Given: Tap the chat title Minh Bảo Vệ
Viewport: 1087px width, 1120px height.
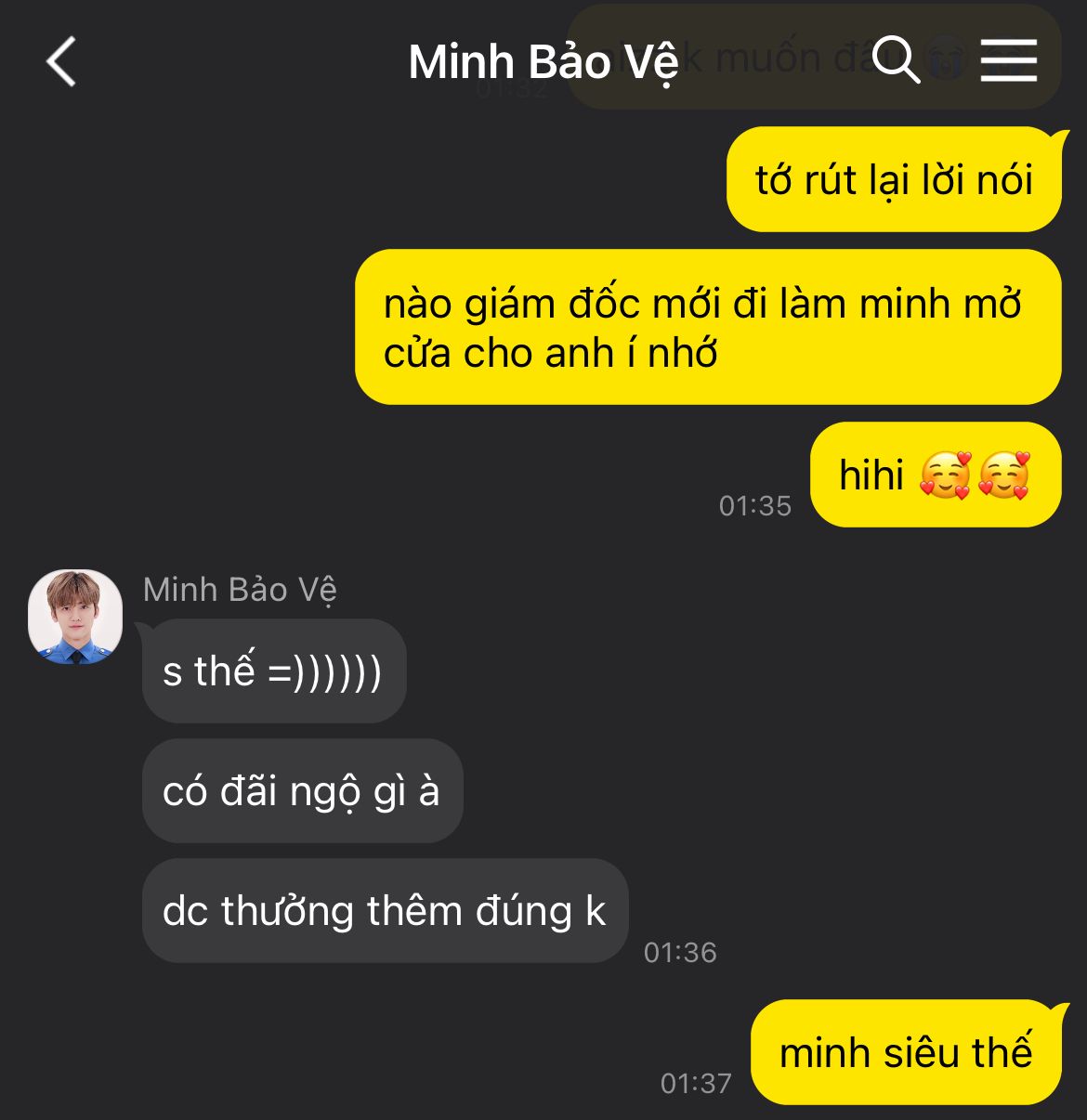Looking at the screenshot, I should (x=543, y=63).
